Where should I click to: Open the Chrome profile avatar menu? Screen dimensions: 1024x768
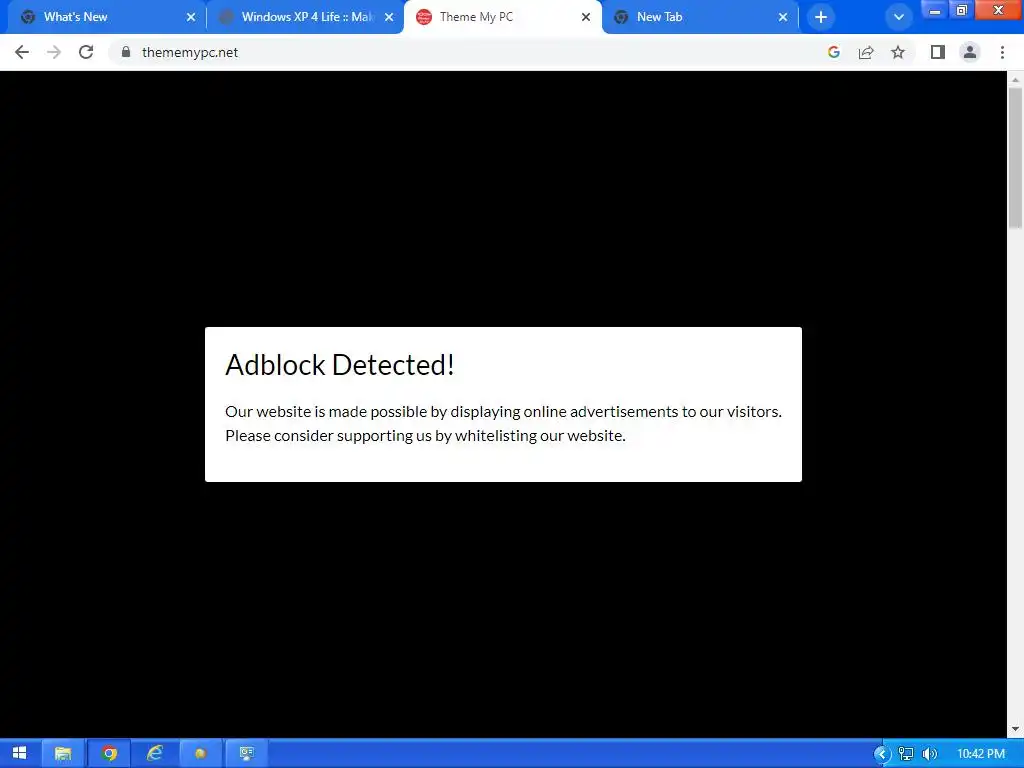pyautogui.click(x=970, y=52)
